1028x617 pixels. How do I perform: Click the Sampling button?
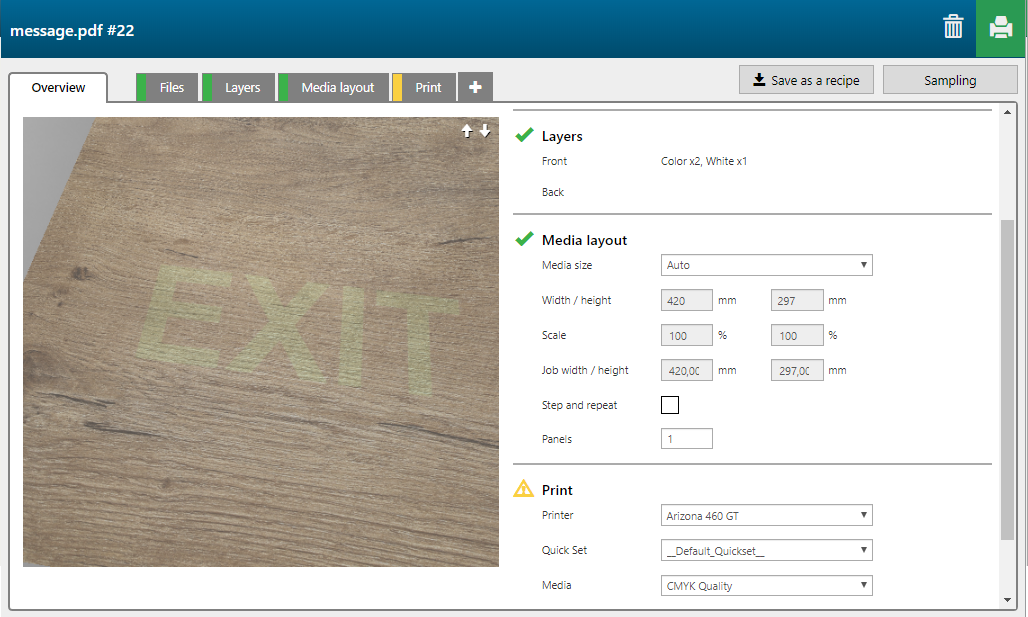click(x=949, y=81)
